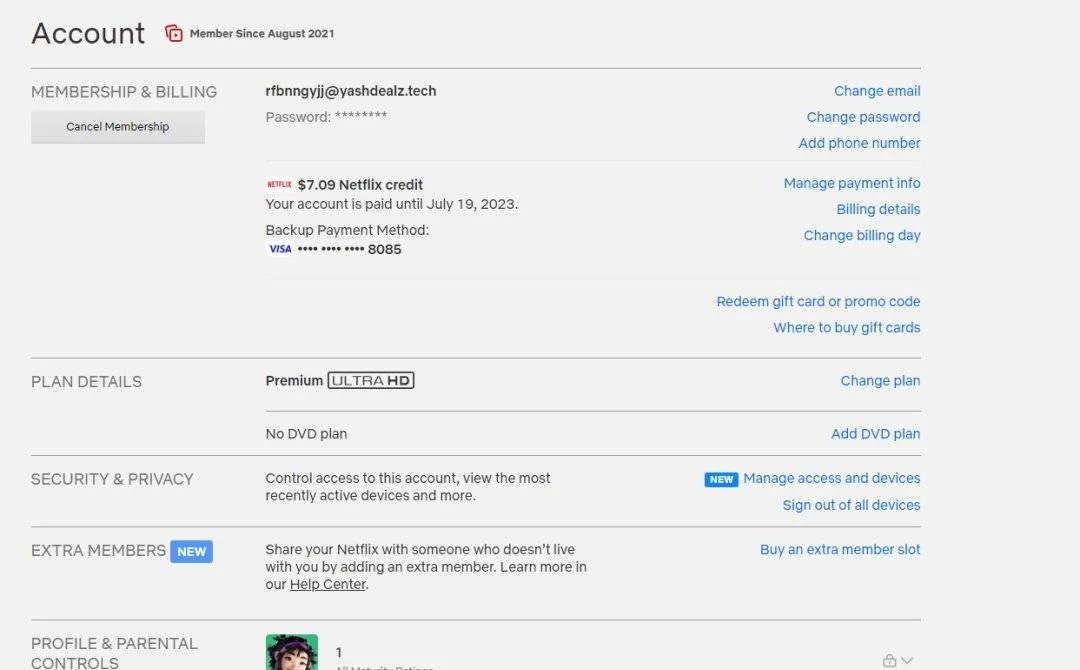
Task: Click the VISA card logo
Action: click(x=280, y=249)
